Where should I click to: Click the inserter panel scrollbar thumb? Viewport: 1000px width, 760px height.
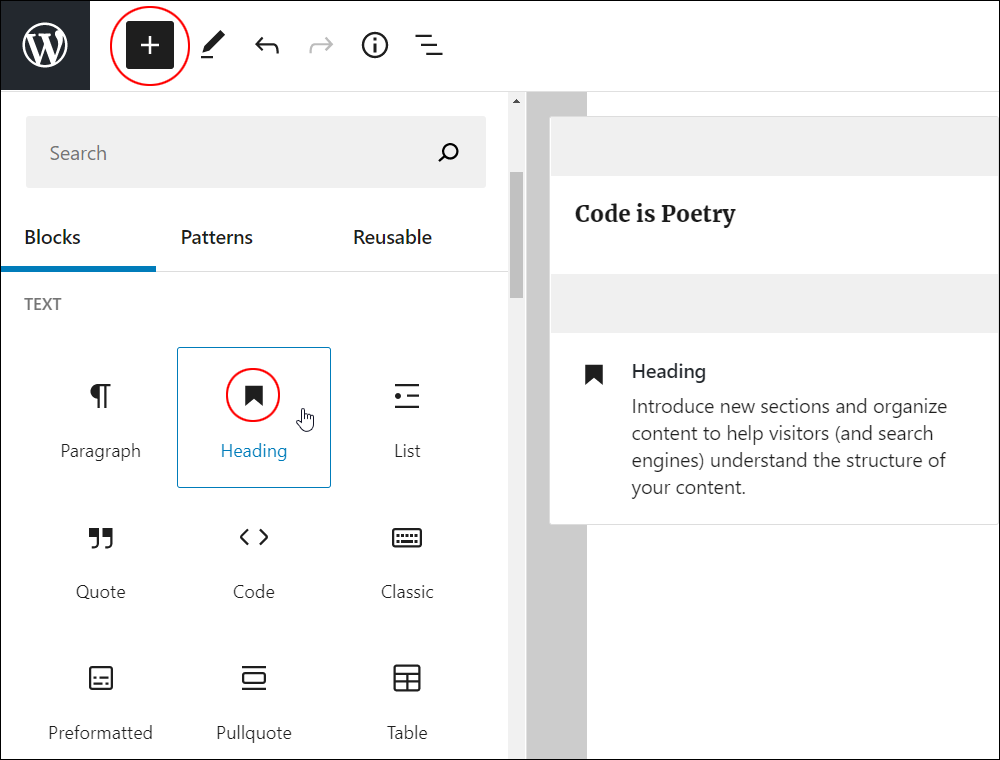(517, 235)
